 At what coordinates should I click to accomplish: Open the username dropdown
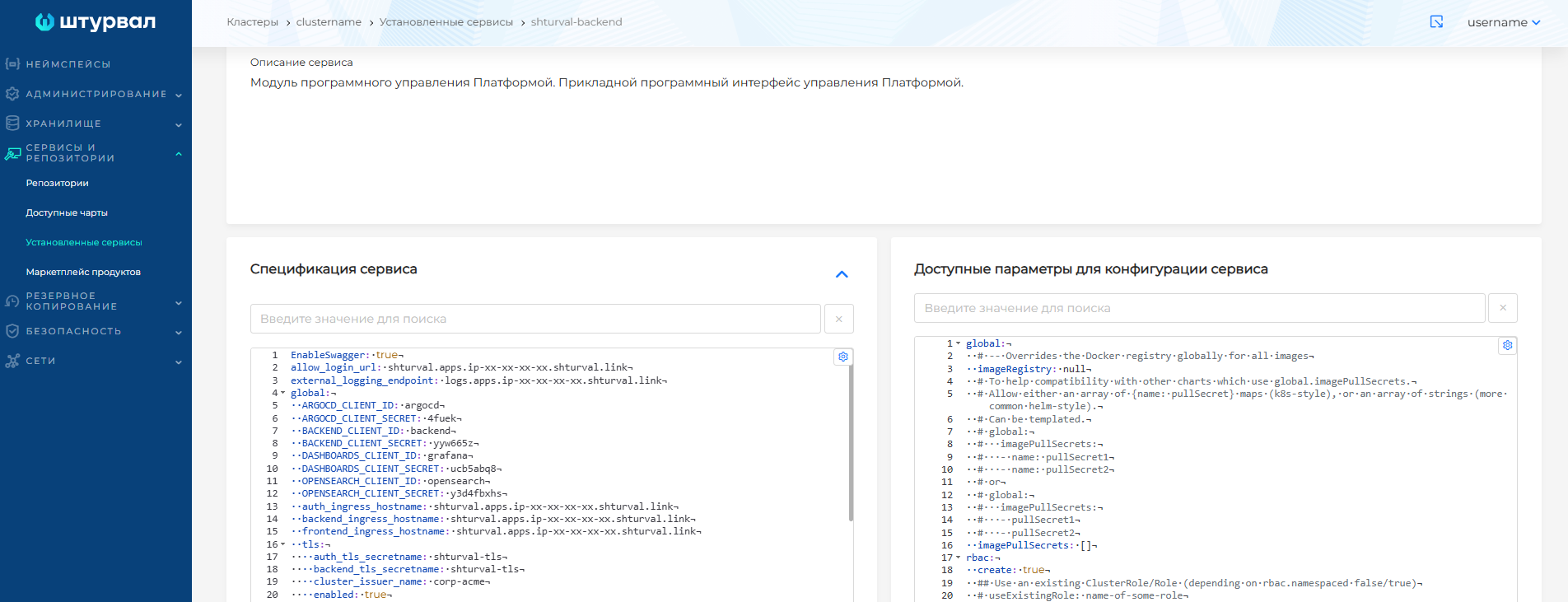1503,22
